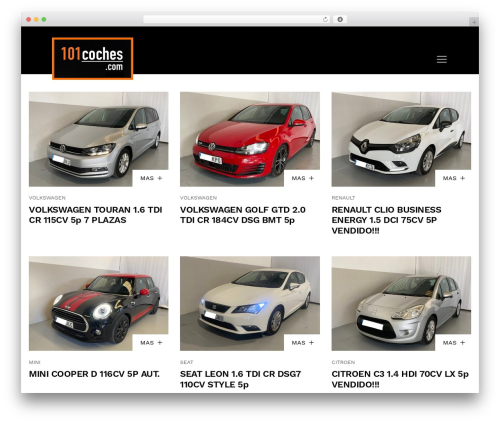Open title RENAULT CLIO BUSINESS ENERGY 1.5 DCI
The image size is (500, 423).
tap(386, 220)
